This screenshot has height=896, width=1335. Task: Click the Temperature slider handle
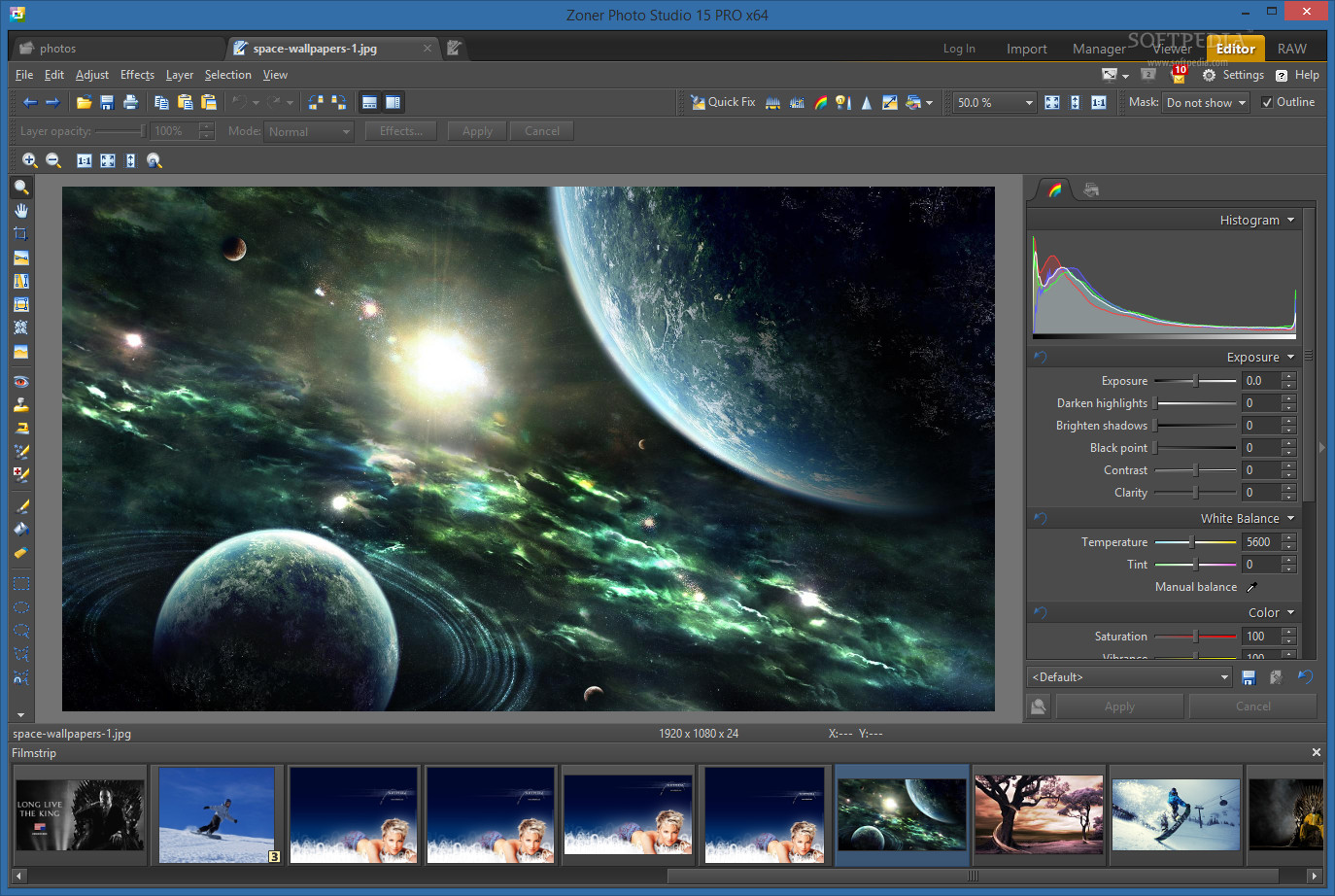point(1191,542)
